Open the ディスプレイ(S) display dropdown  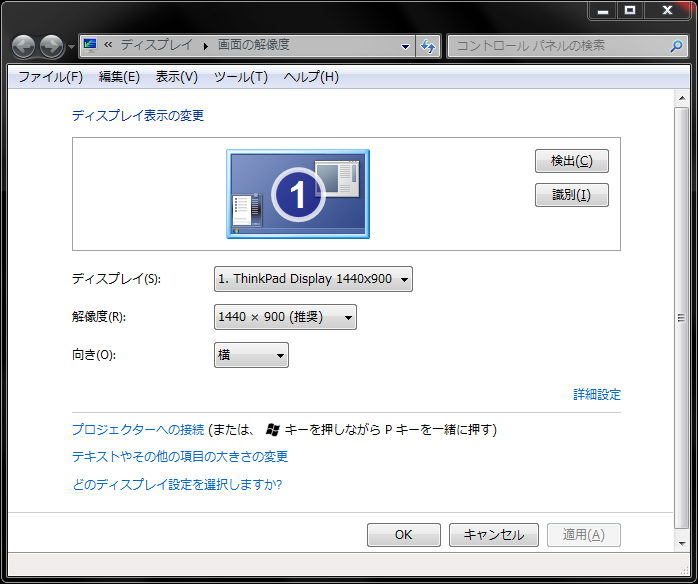pyautogui.click(x=313, y=279)
